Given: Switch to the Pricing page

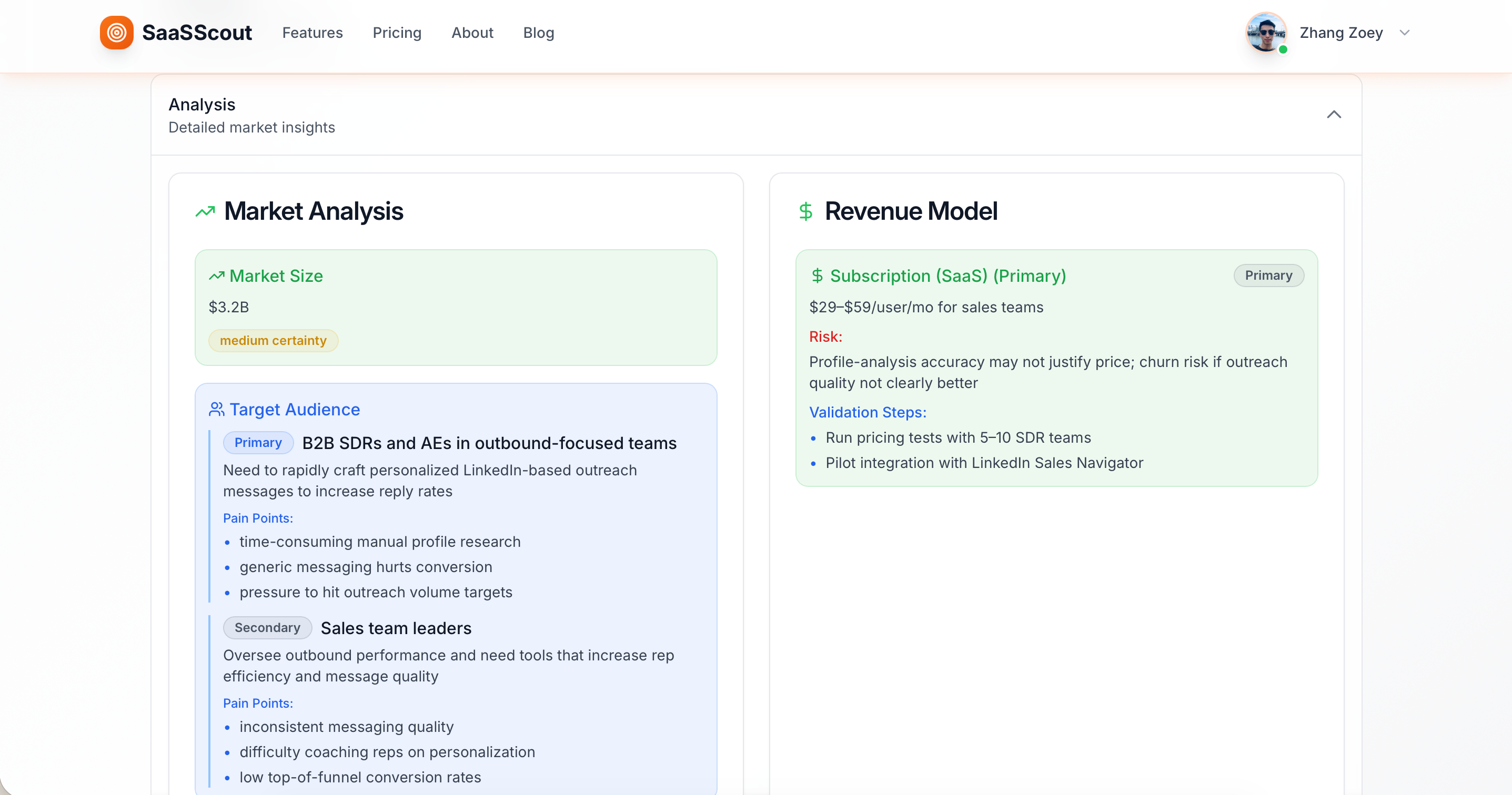Looking at the screenshot, I should [397, 33].
